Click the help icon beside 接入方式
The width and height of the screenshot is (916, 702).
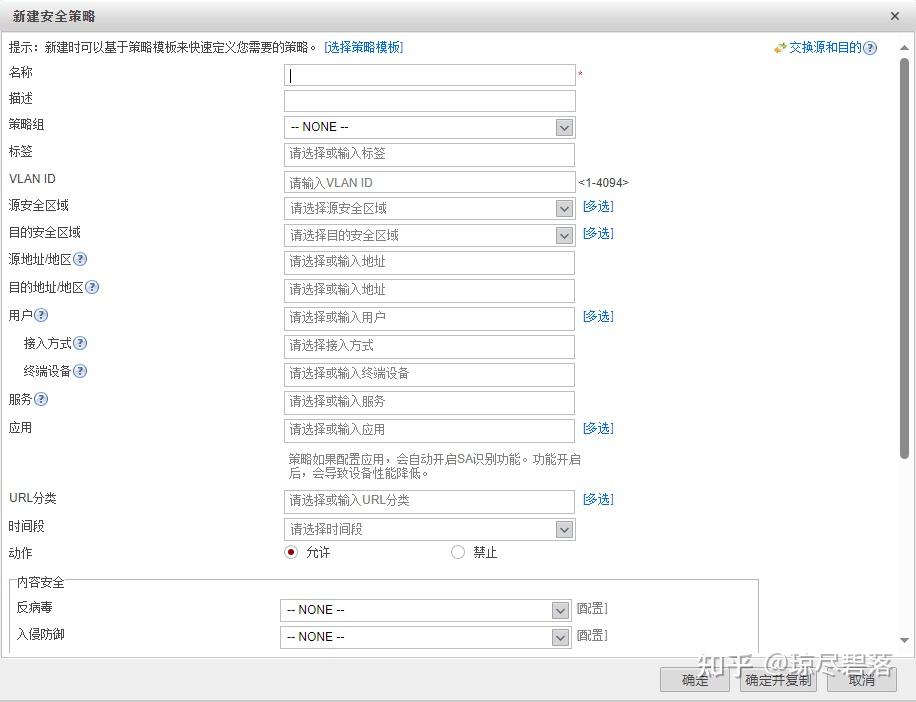80,343
